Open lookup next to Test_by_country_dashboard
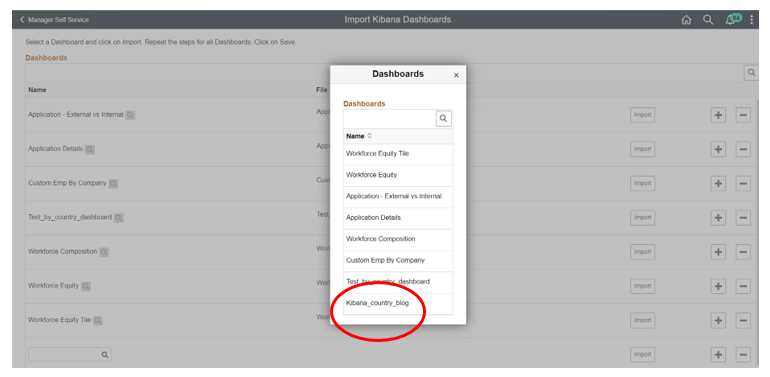 [119, 217]
